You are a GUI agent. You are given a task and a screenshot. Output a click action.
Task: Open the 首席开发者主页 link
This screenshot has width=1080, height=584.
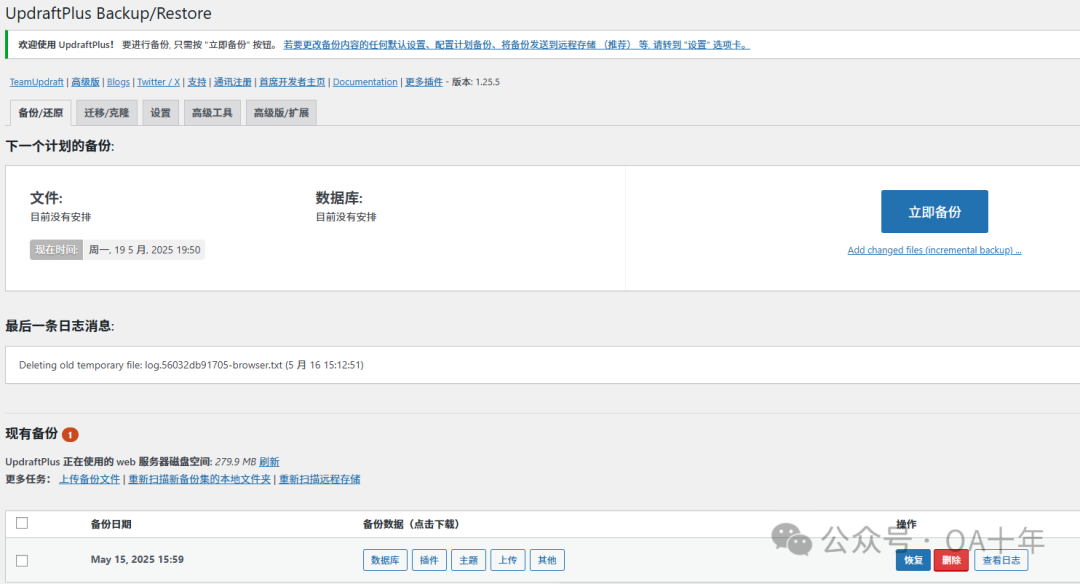[292, 82]
